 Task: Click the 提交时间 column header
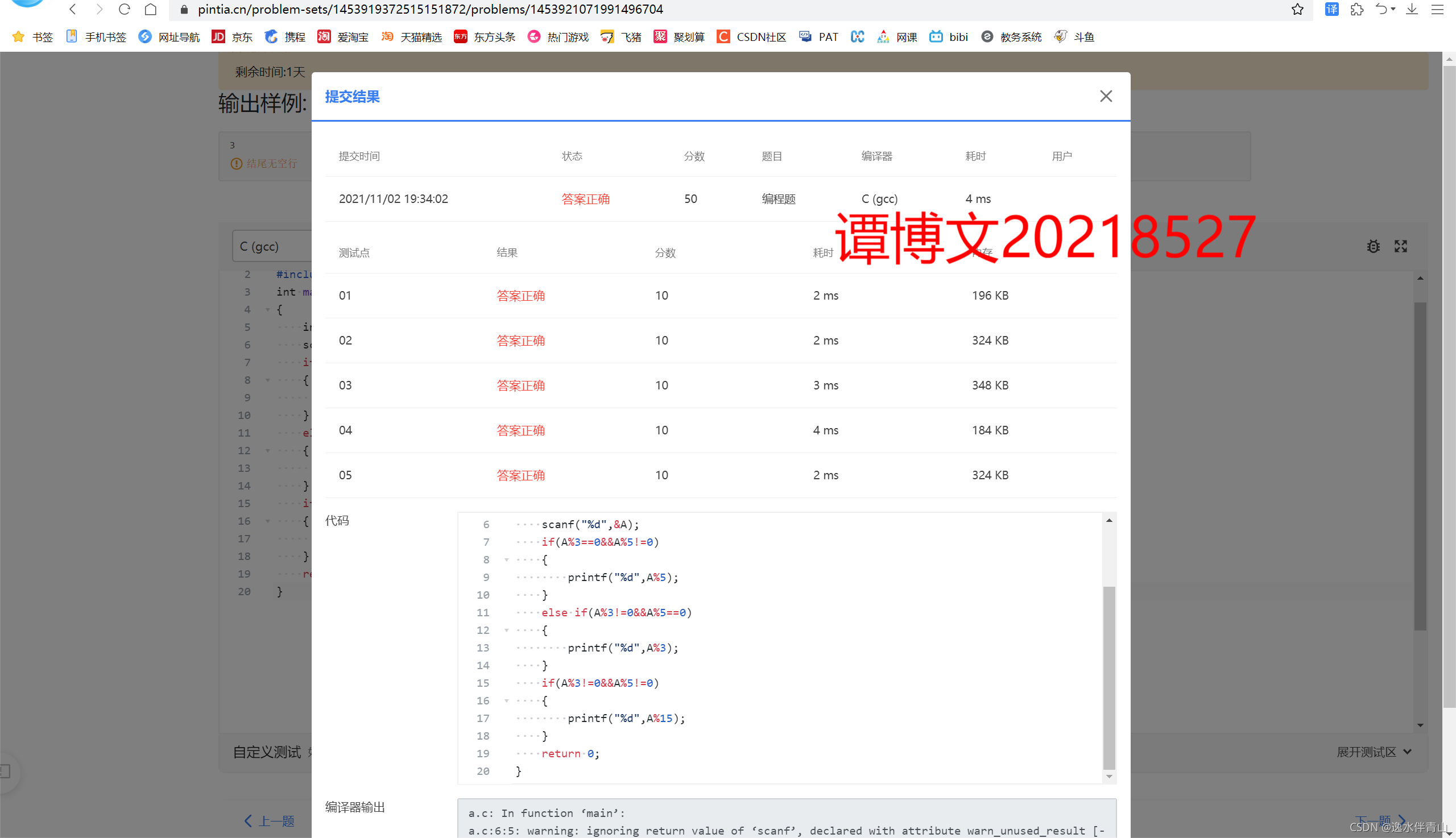359,156
